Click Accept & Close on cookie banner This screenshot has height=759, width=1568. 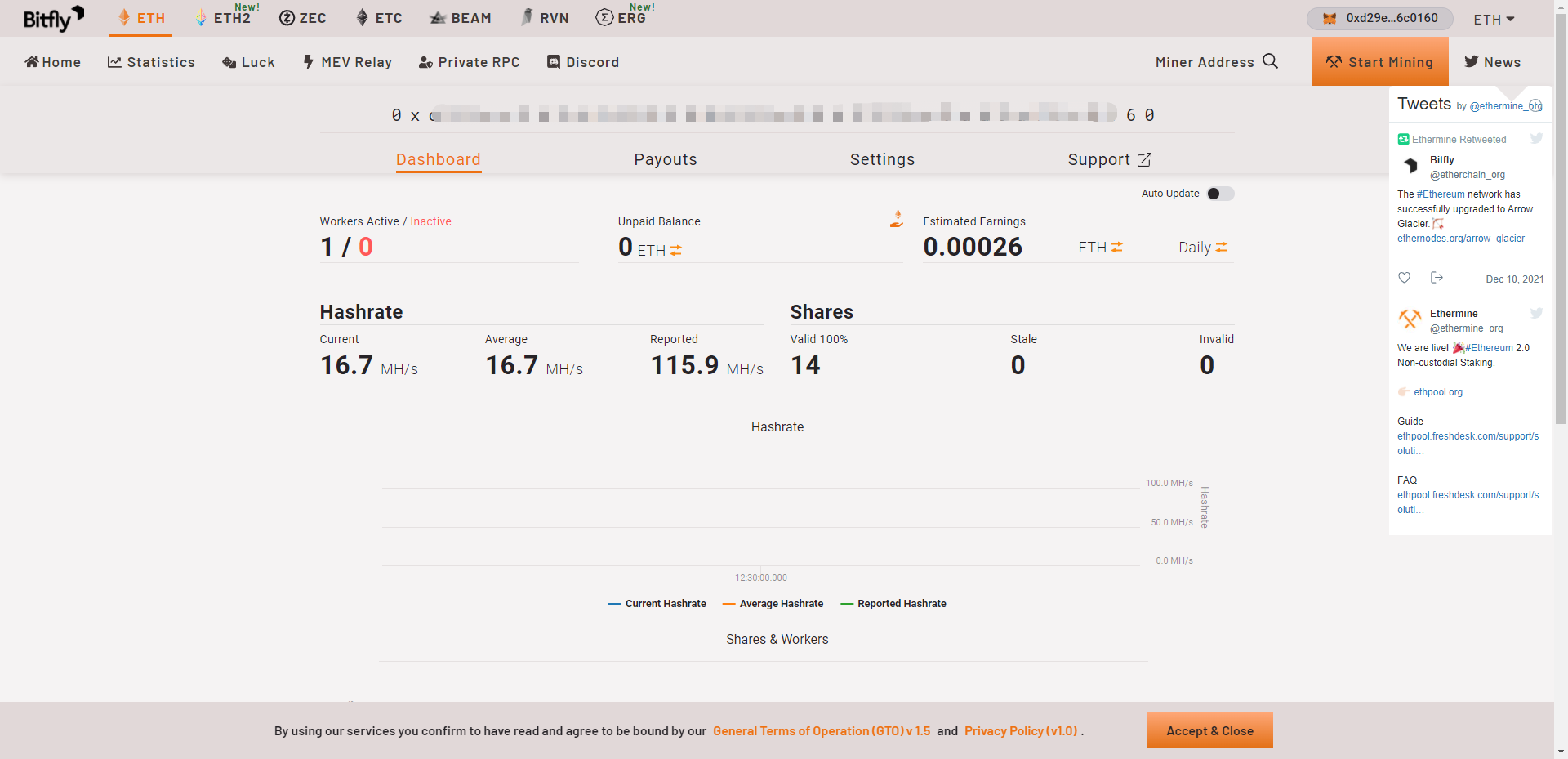pyautogui.click(x=1209, y=730)
